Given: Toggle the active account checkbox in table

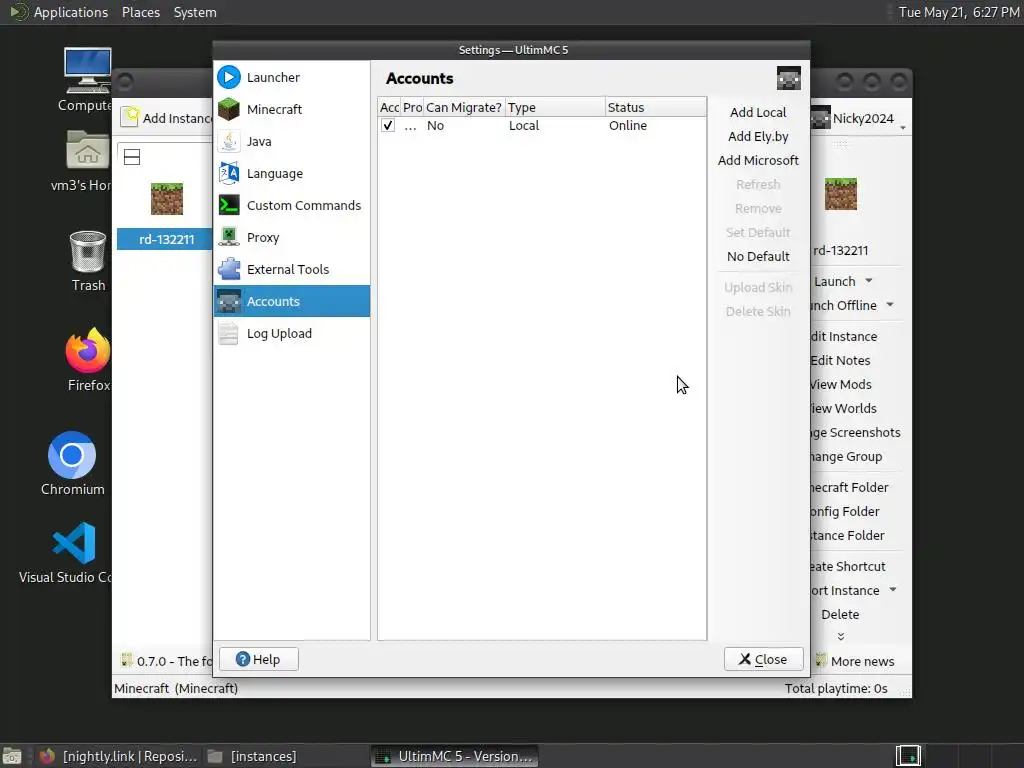Looking at the screenshot, I should (x=388, y=125).
